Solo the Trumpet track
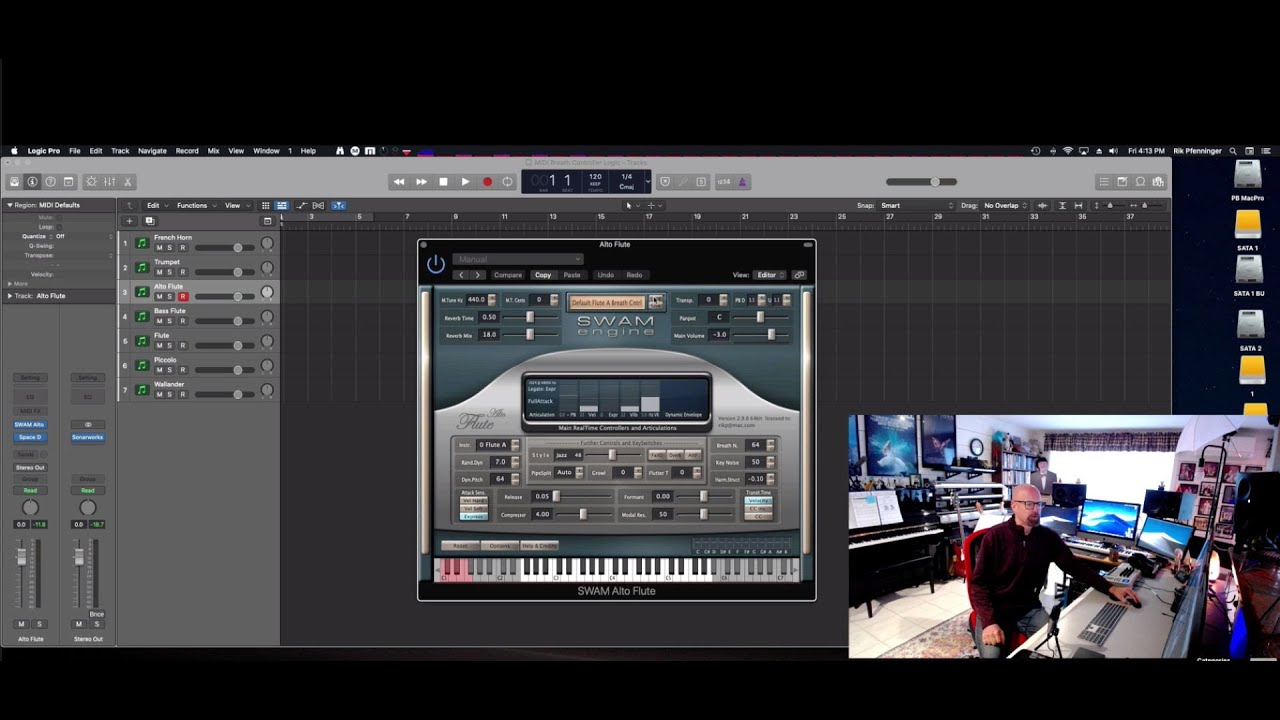The image size is (1280, 720). point(170,272)
